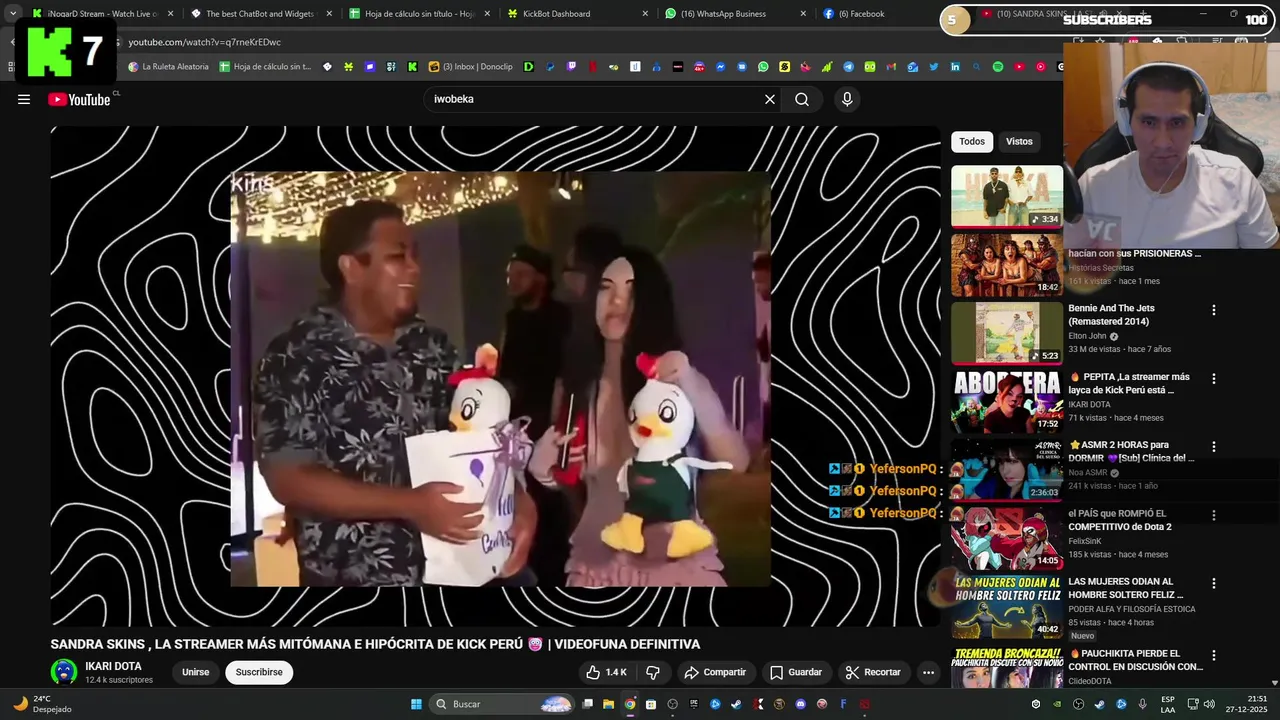1280x720 pixels.
Task: Open options menu for PEPITA streamer video
Action: coord(1214,379)
